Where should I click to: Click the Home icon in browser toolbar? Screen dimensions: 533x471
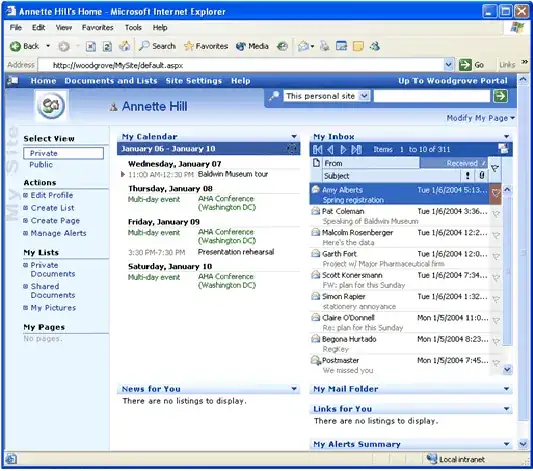124,46
